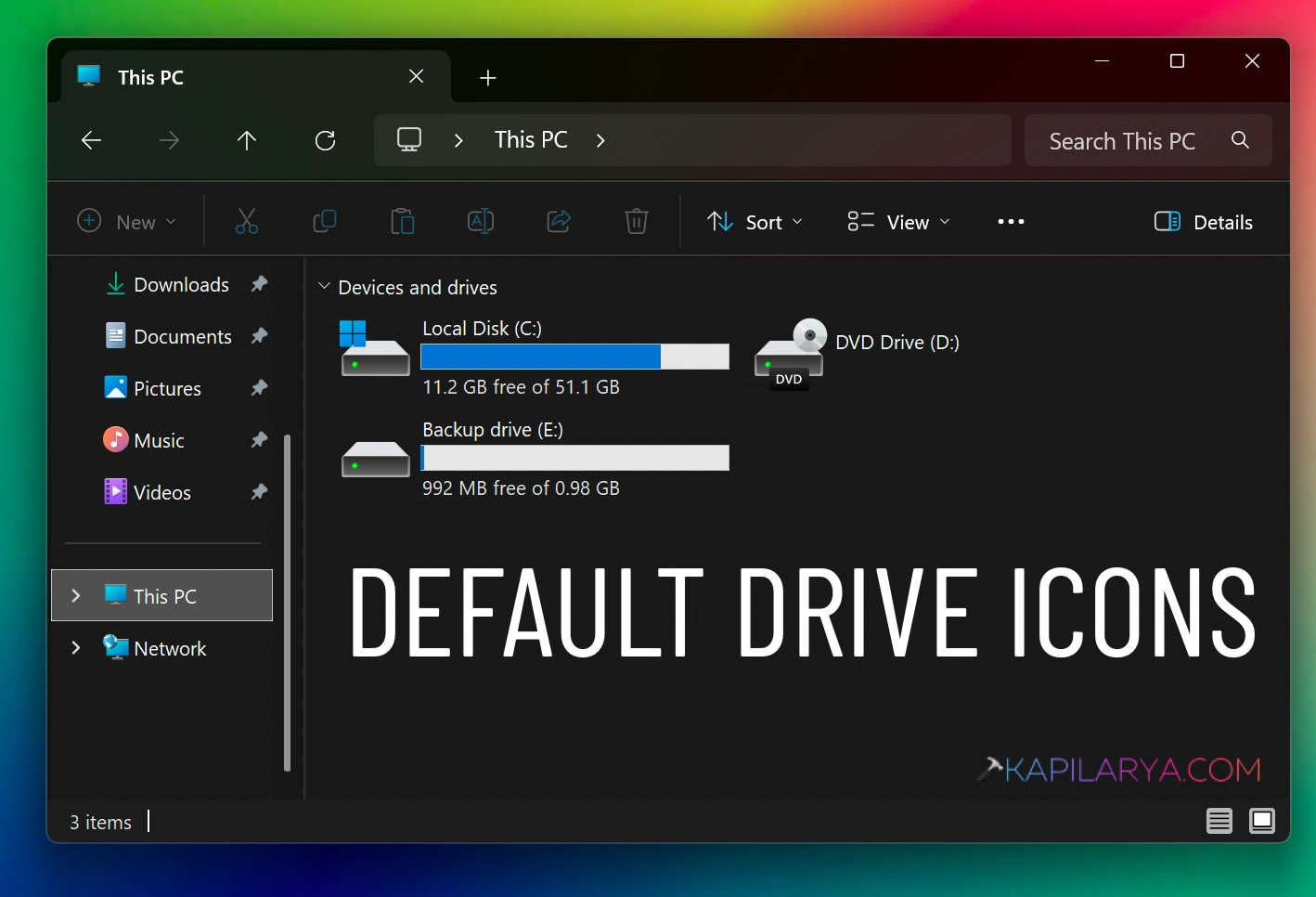Switch to details list view in status bar
Viewport: 1316px width, 897px height.
[1219, 821]
